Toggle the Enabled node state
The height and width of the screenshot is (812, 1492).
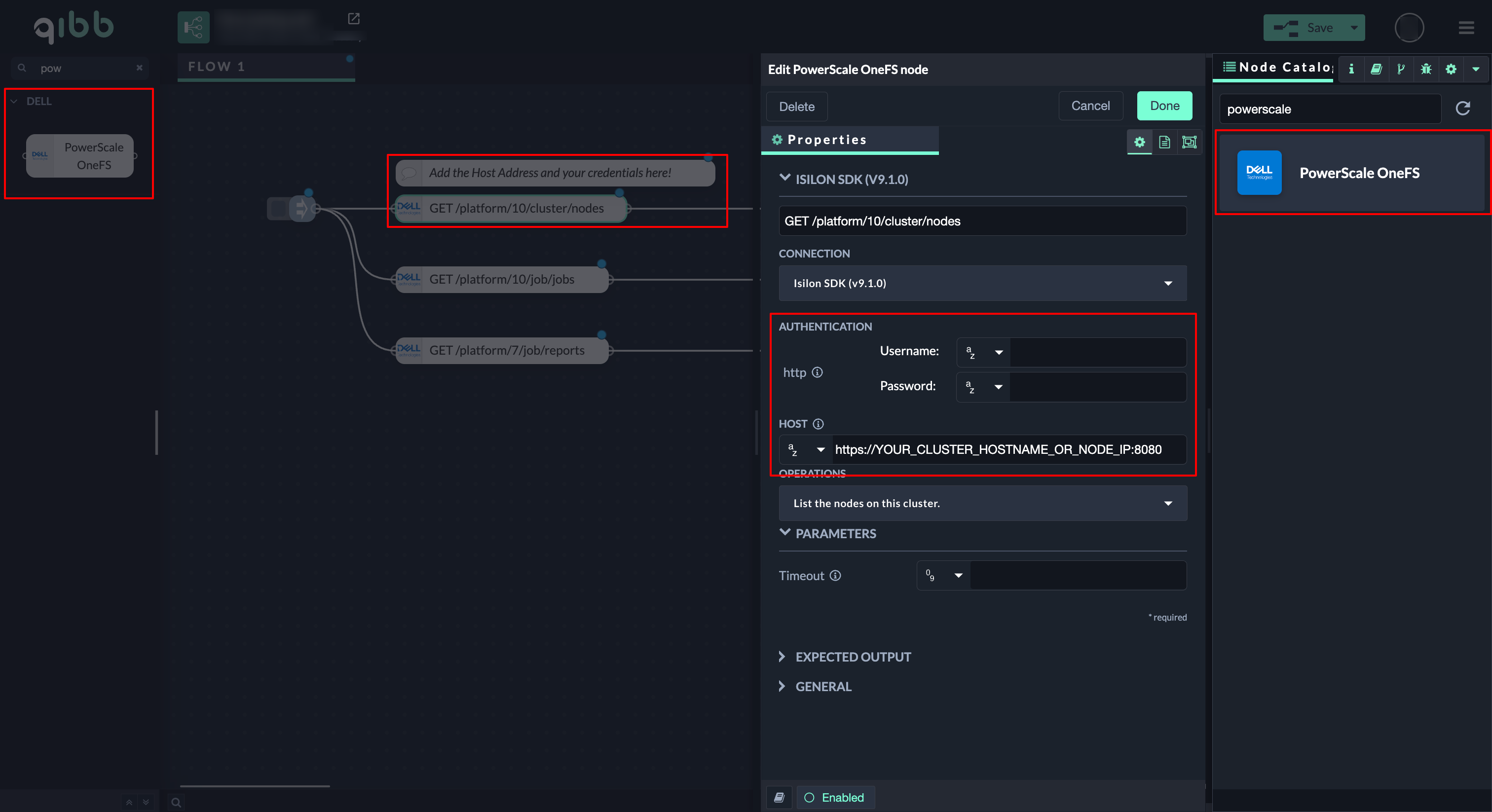835,798
